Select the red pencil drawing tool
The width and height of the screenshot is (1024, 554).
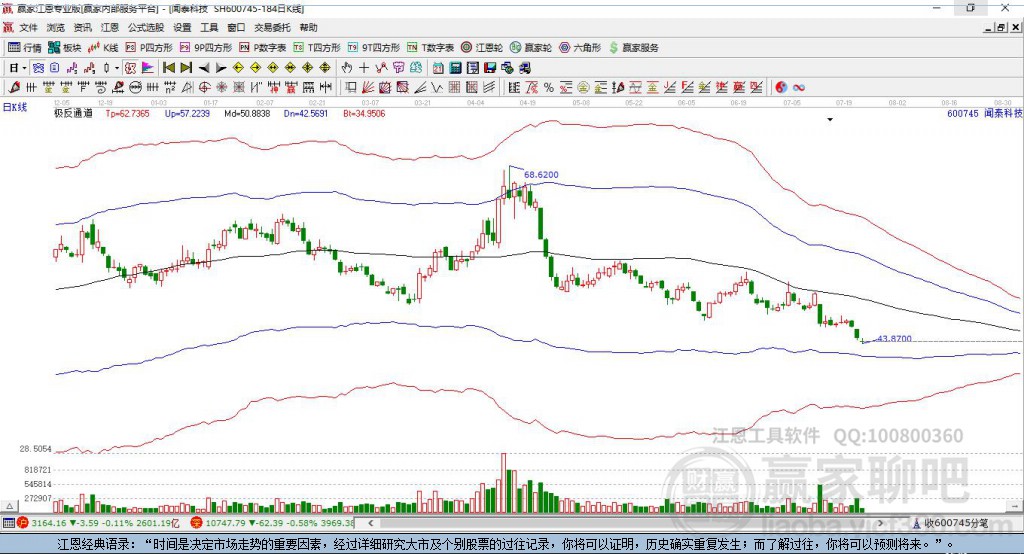click(x=14, y=88)
